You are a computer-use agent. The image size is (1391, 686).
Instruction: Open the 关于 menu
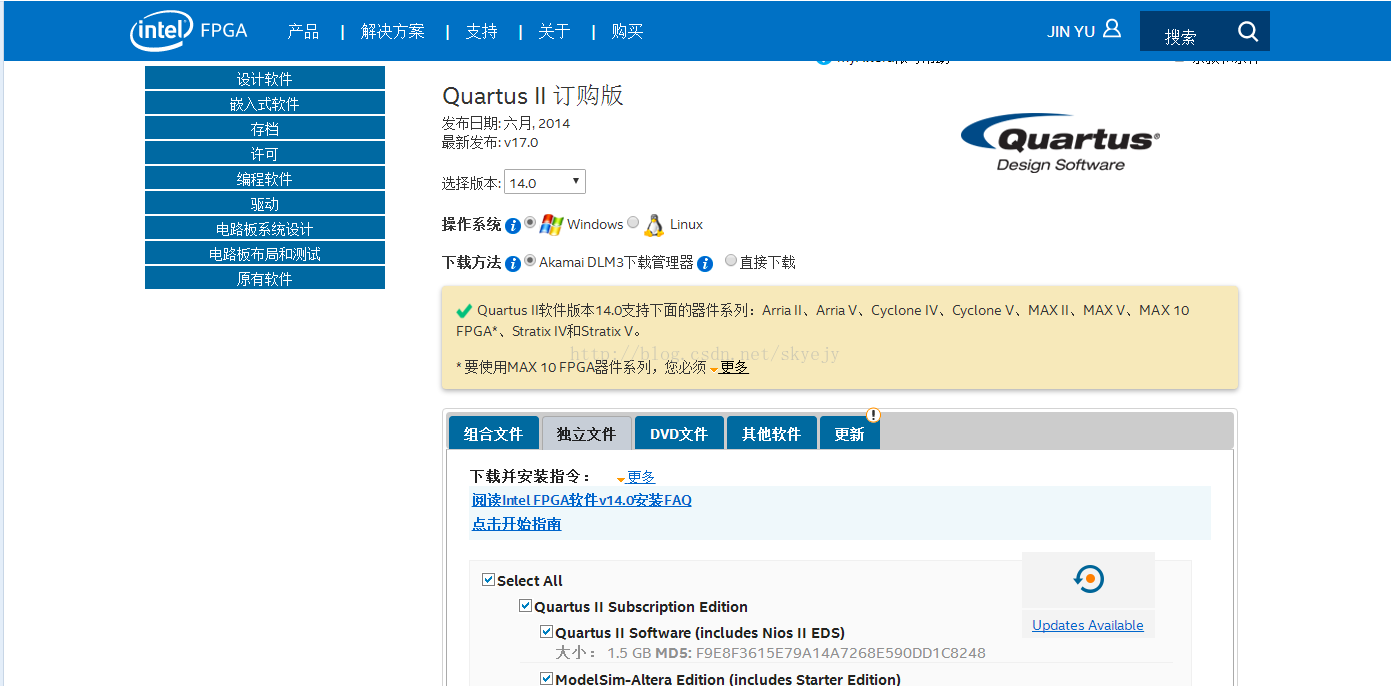coord(554,31)
